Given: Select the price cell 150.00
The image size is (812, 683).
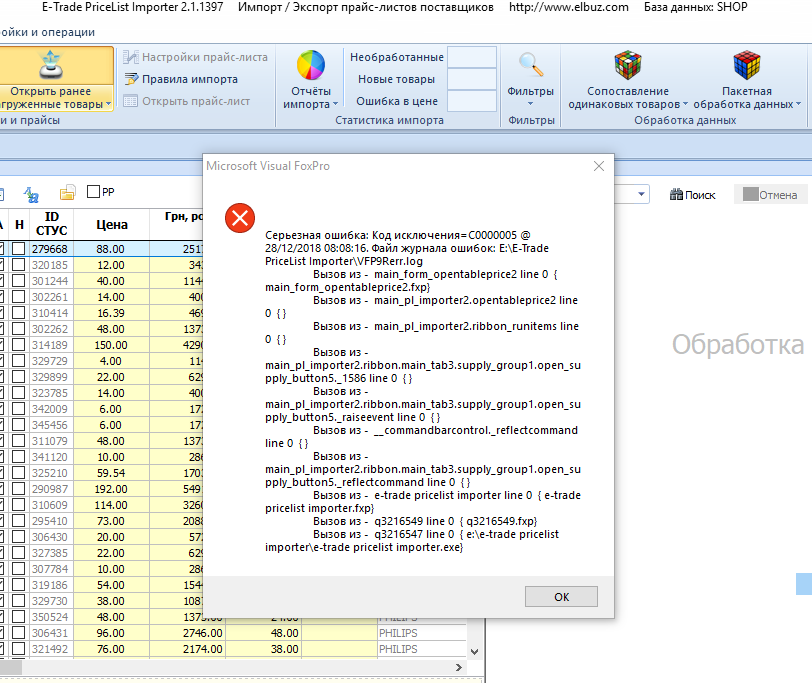Looking at the screenshot, I should (x=111, y=345).
